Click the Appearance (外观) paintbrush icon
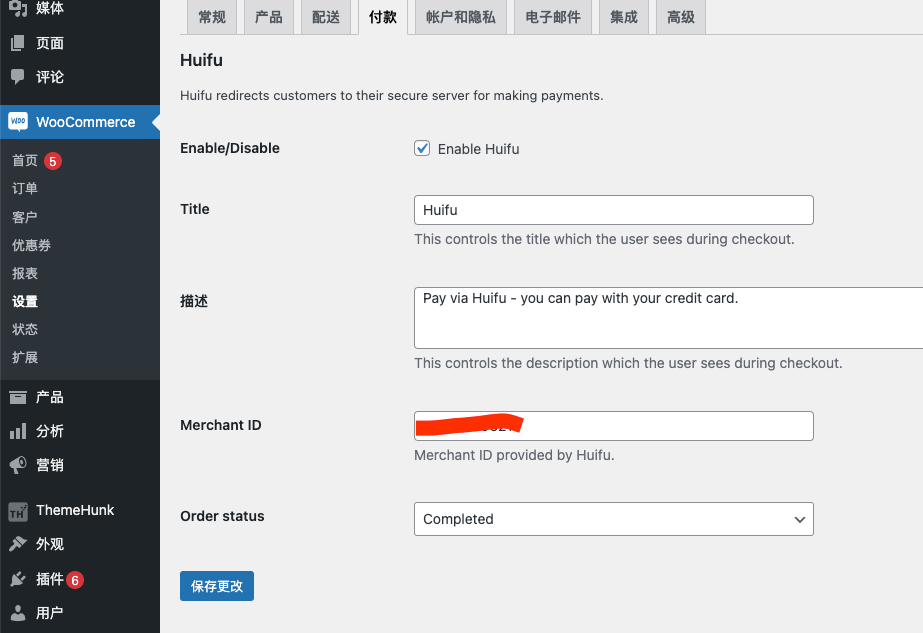Screen dimensions: 923x633 pyautogui.click(x=18, y=543)
